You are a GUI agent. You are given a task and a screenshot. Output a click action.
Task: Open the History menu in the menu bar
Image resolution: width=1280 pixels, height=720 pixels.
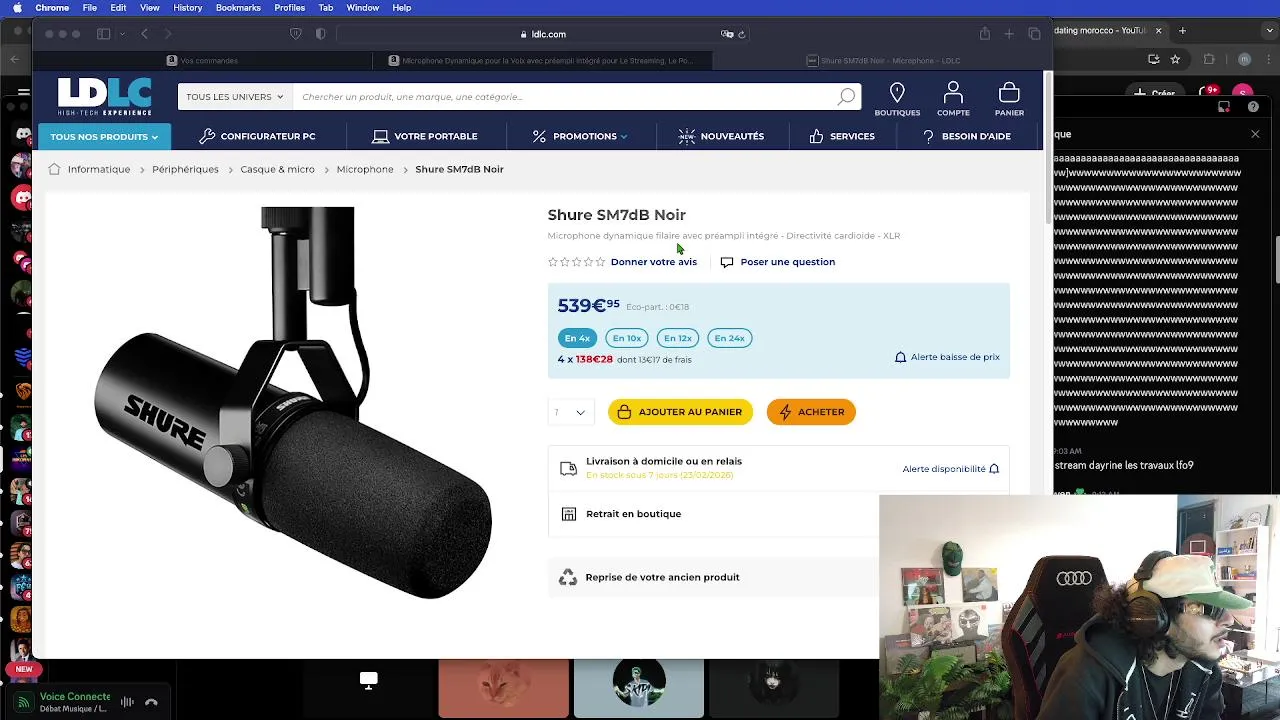188,7
